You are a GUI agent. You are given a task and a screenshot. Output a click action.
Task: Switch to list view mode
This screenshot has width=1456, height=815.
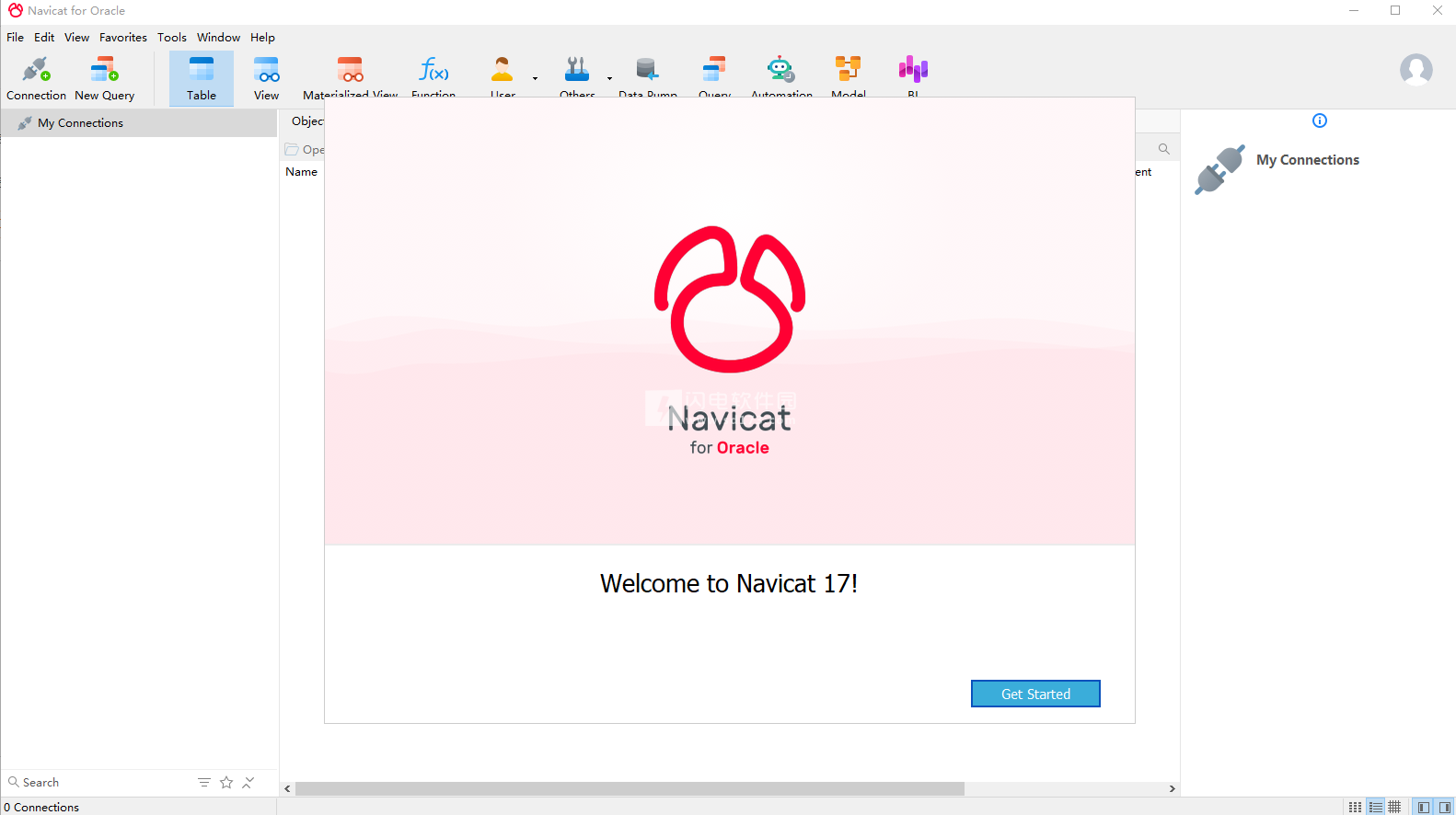[1375, 807]
